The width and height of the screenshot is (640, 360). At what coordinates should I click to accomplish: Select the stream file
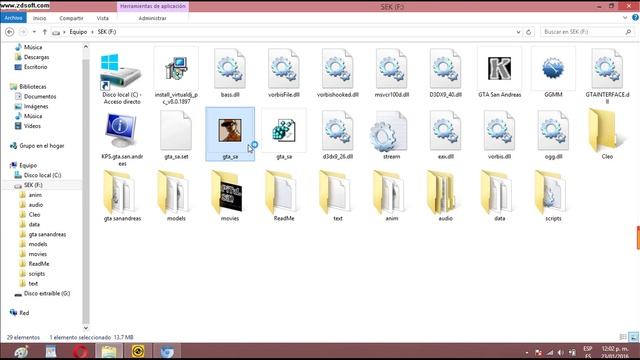(391, 136)
